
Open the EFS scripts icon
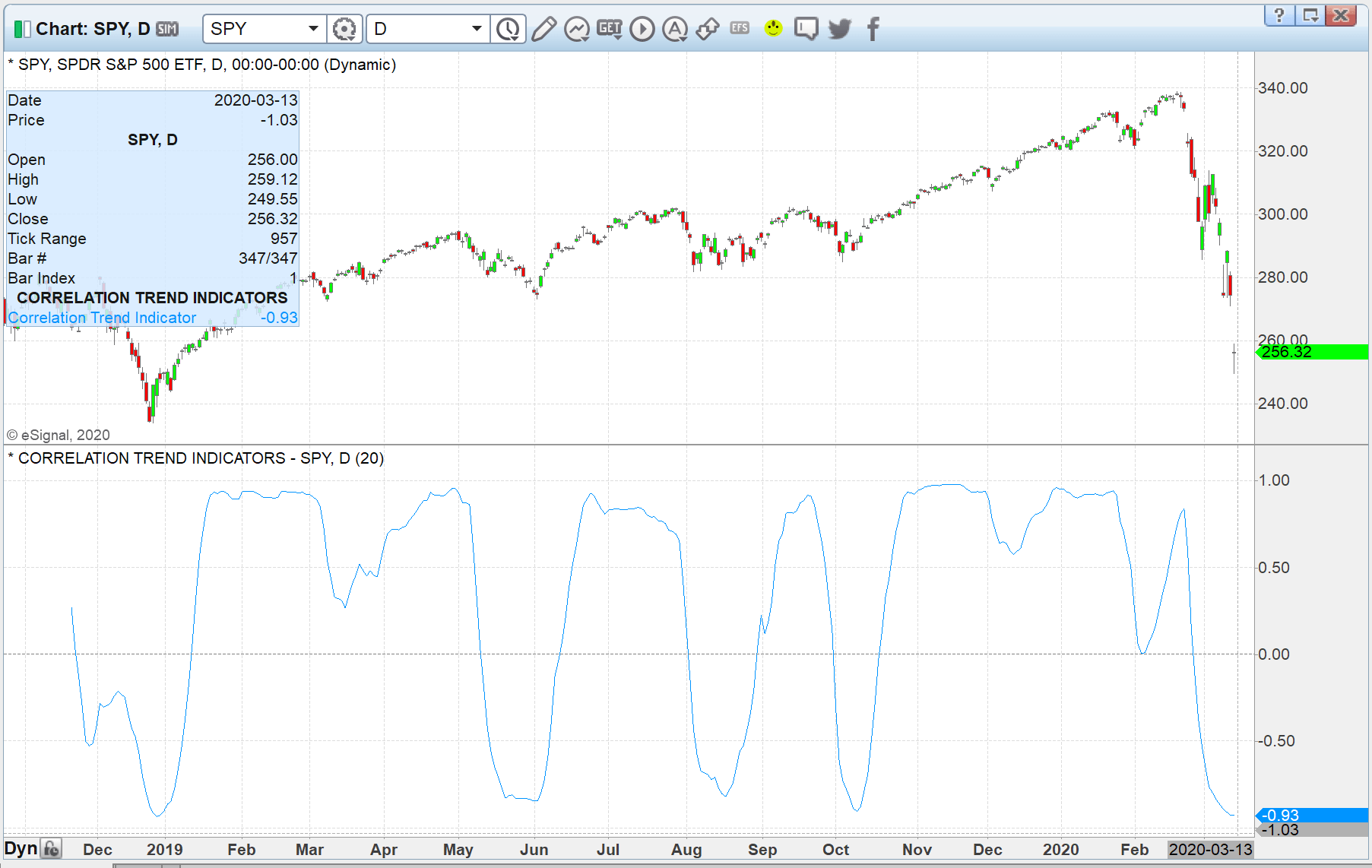pyautogui.click(x=740, y=28)
